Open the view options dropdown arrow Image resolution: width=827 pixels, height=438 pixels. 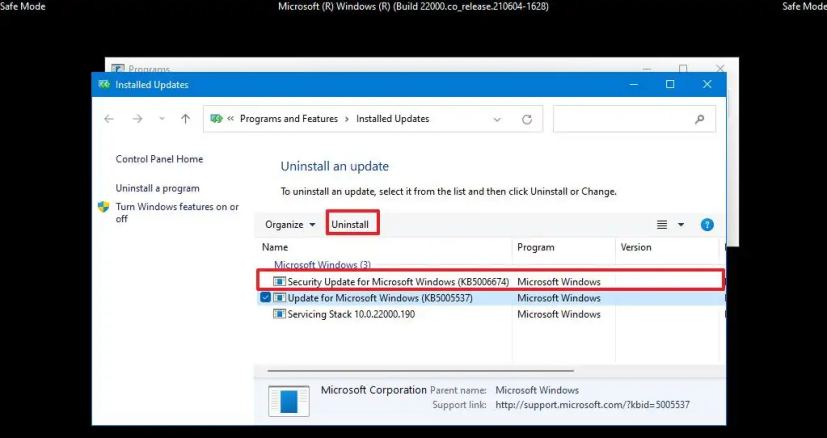coord(681,225)
